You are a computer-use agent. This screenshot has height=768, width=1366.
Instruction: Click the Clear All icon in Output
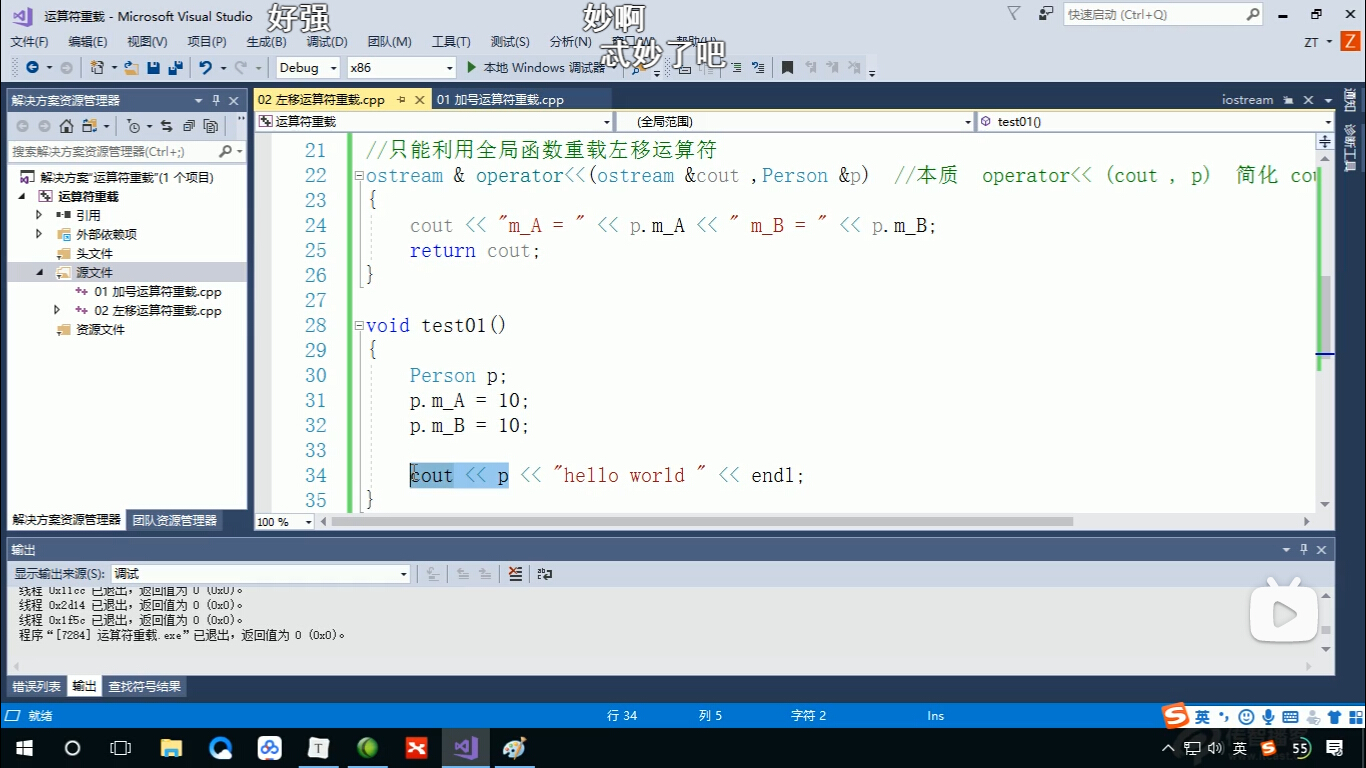[515, 574]
